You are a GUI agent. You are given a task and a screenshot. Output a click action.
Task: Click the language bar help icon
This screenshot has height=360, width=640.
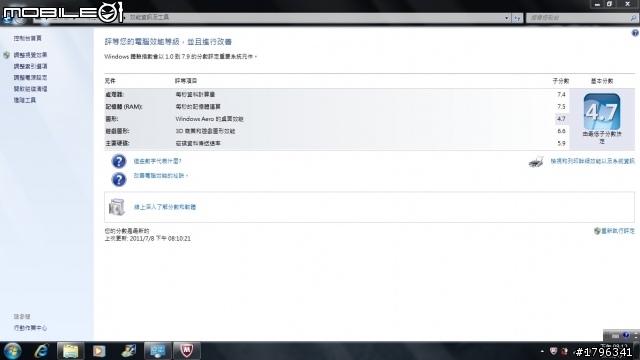(x=626, y=335)
